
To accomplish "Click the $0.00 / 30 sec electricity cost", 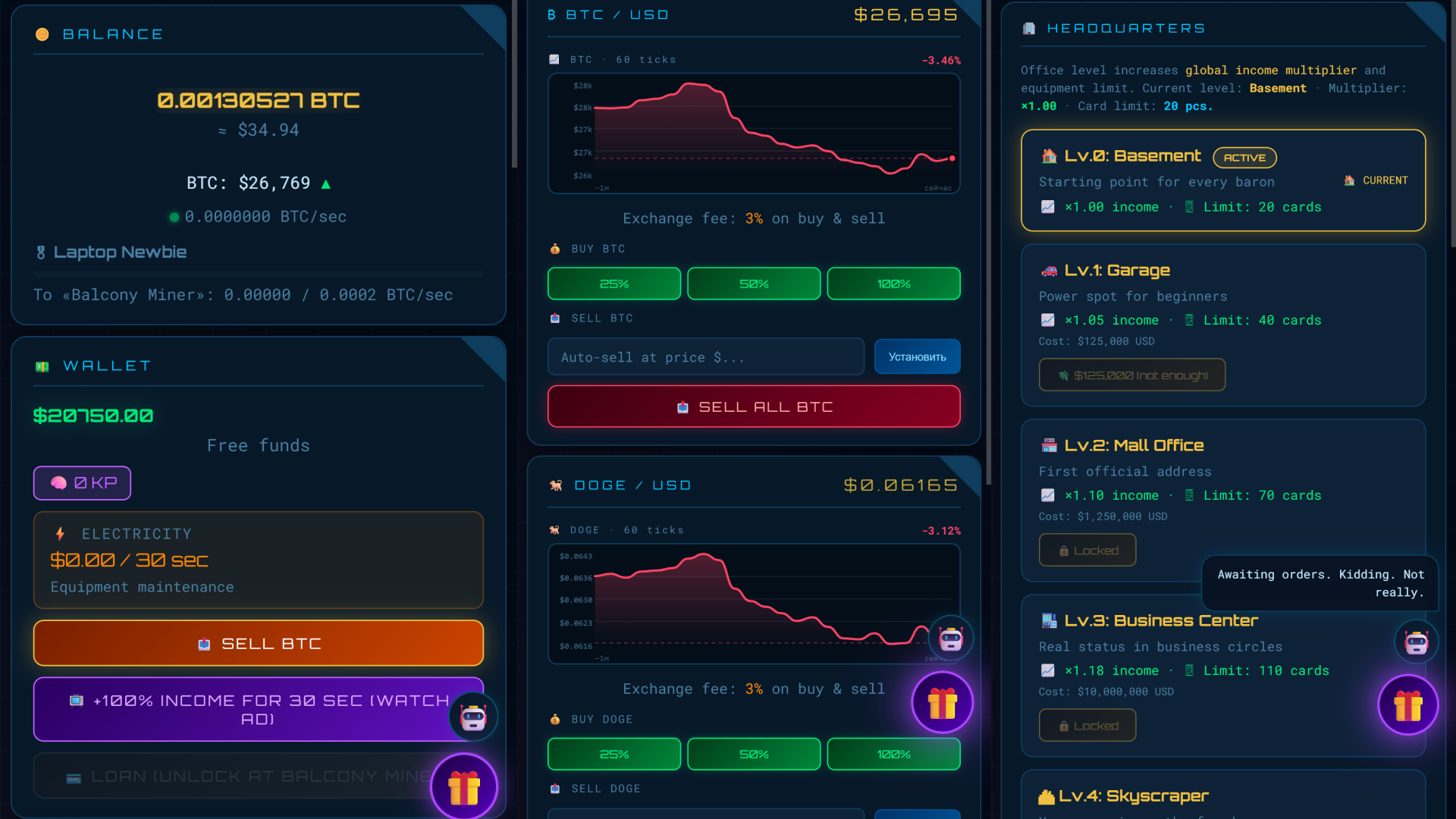I will pyautogui.click(x=129, y=560).
